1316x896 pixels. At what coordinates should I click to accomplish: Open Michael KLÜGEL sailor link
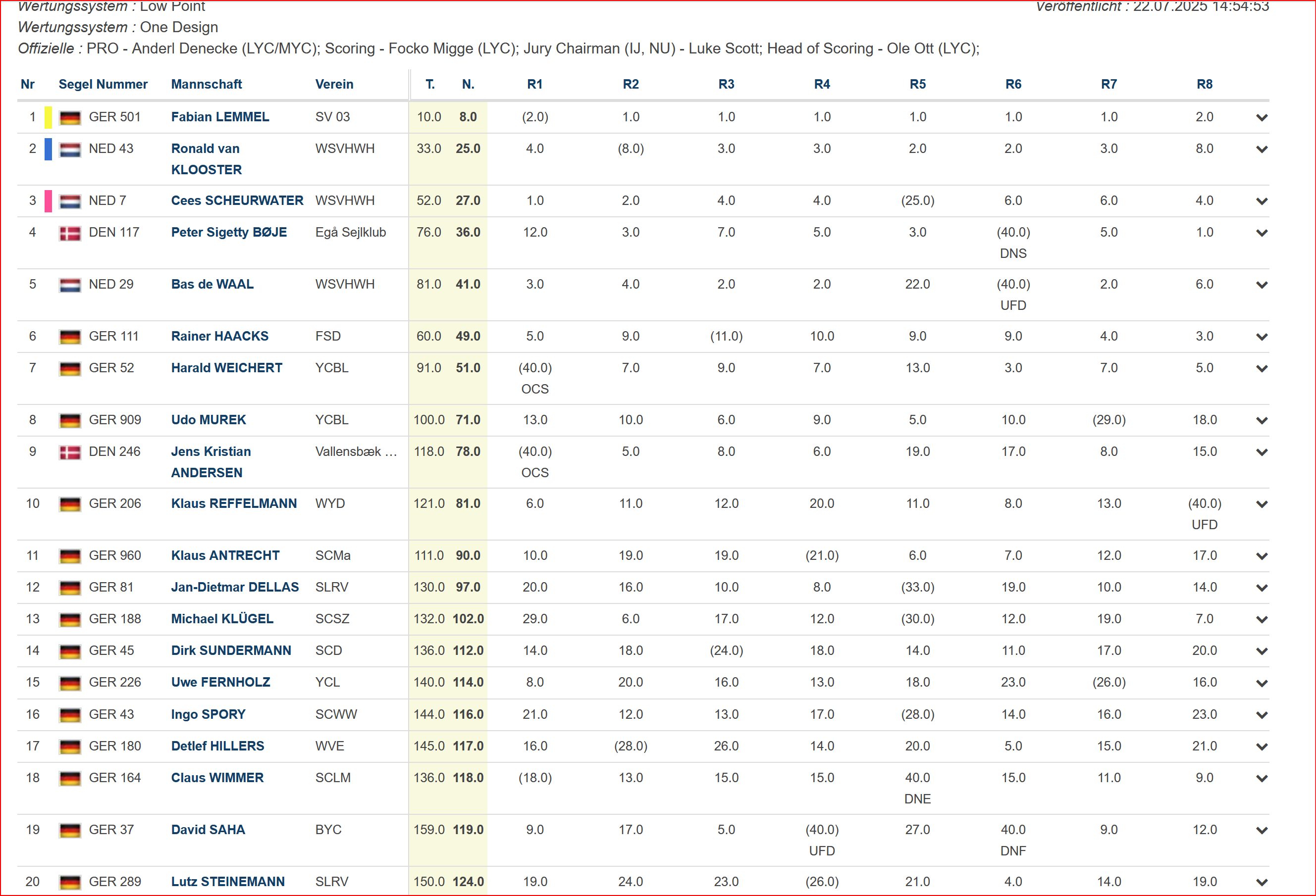coord(222,619)
